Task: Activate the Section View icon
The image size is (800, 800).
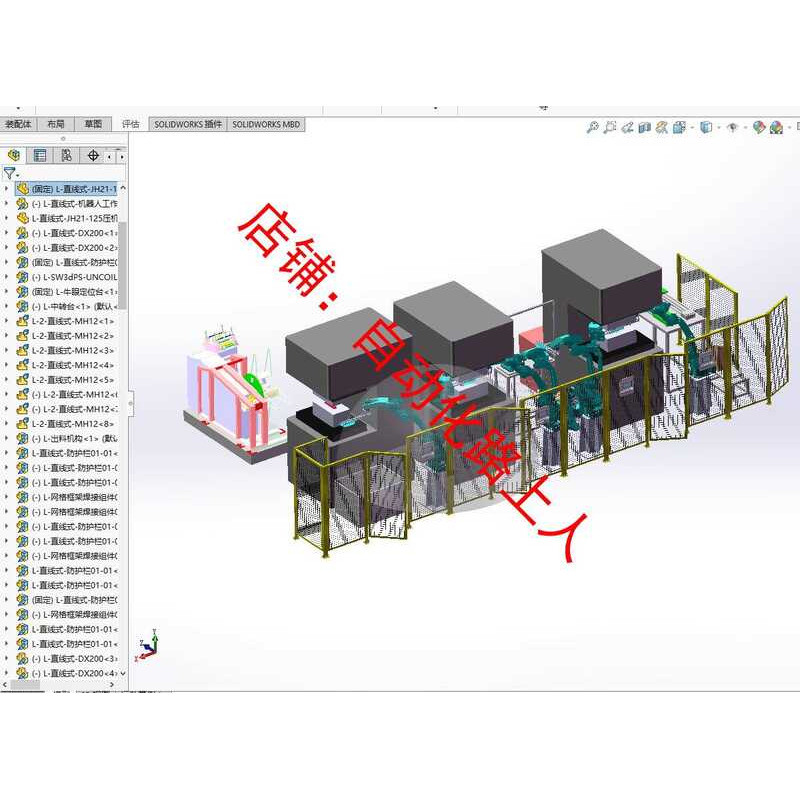Action: (644, 127)
